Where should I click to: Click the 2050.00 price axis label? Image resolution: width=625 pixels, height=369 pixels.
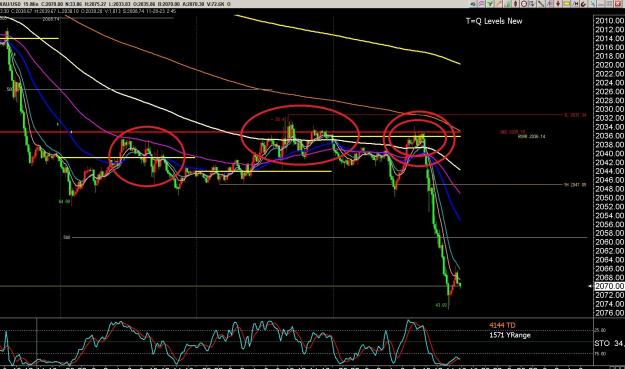609,198
